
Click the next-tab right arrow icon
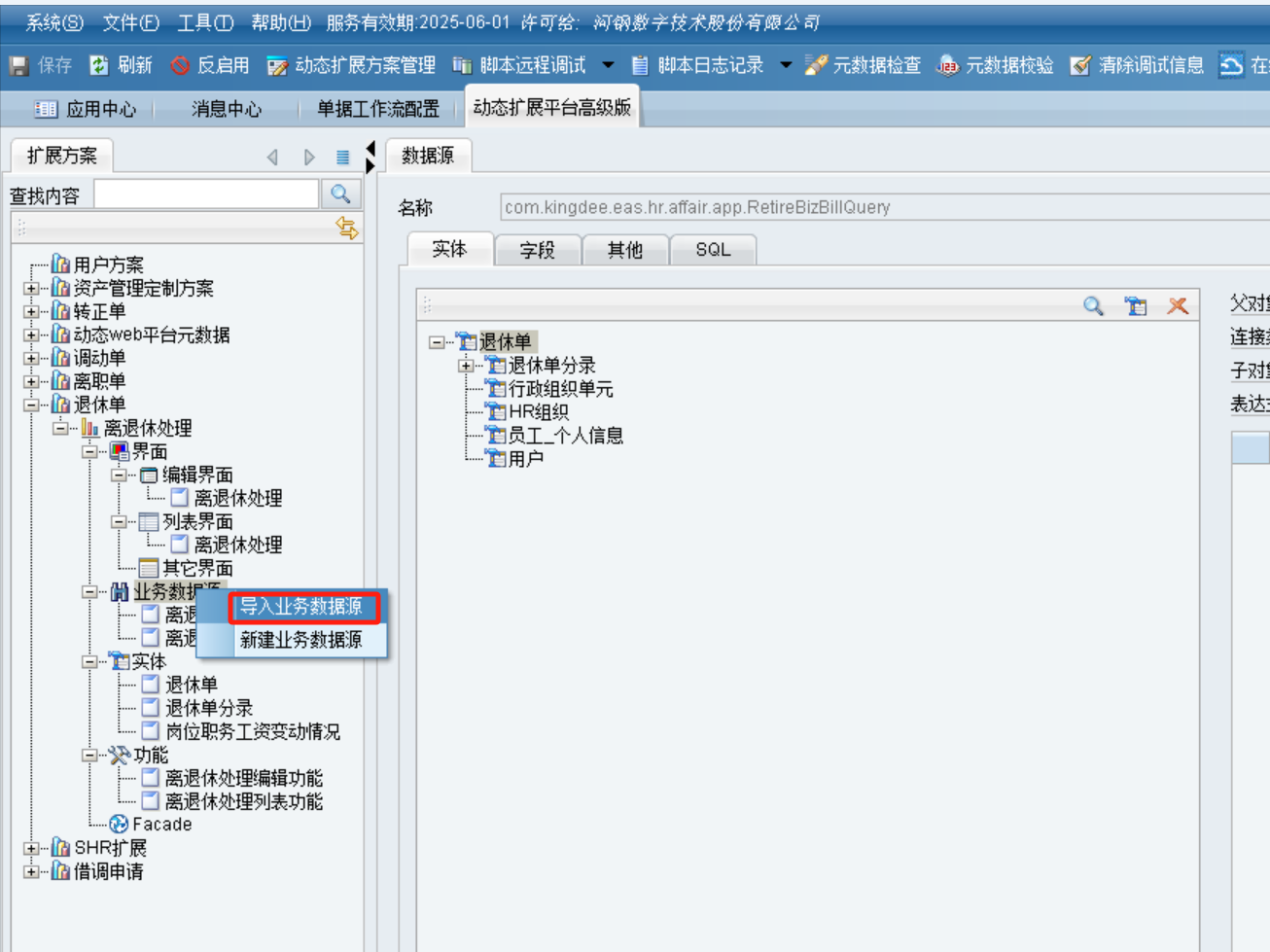coord(309,157)
